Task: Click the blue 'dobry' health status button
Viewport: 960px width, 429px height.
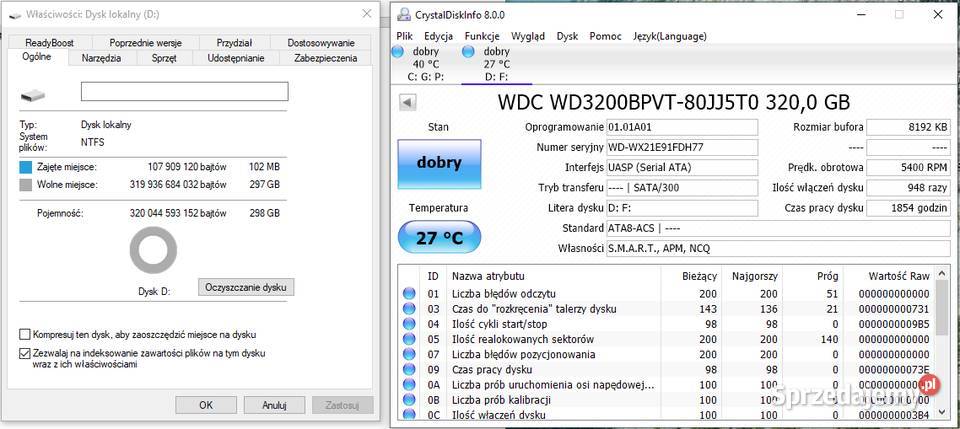Action: pyautogui.click(x=439, y=163)
